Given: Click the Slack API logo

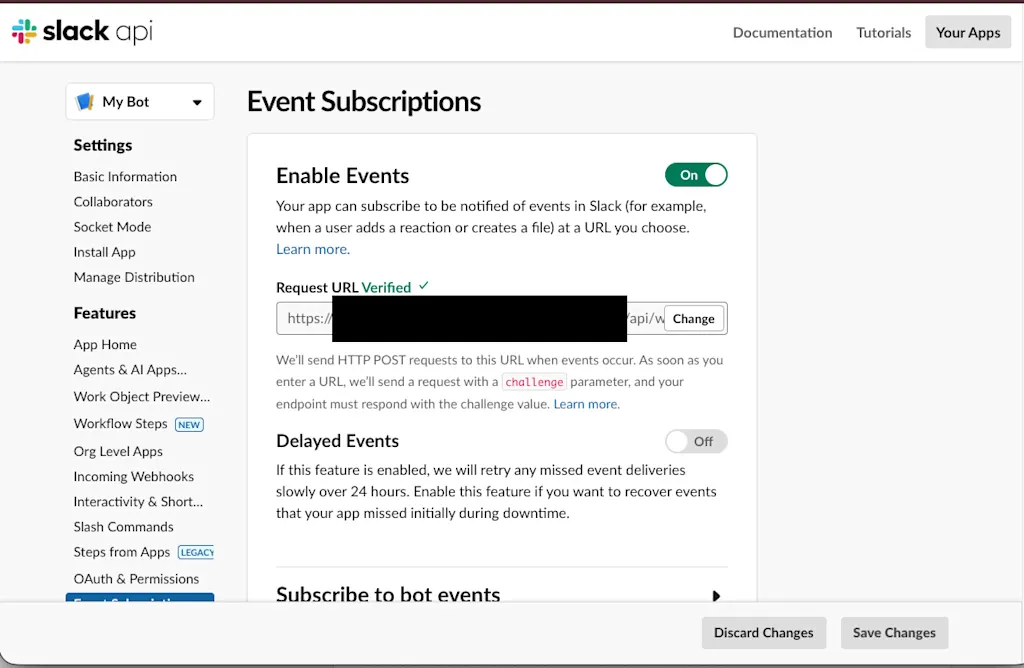Looking at the screenshot, I should tap(82, 31).
